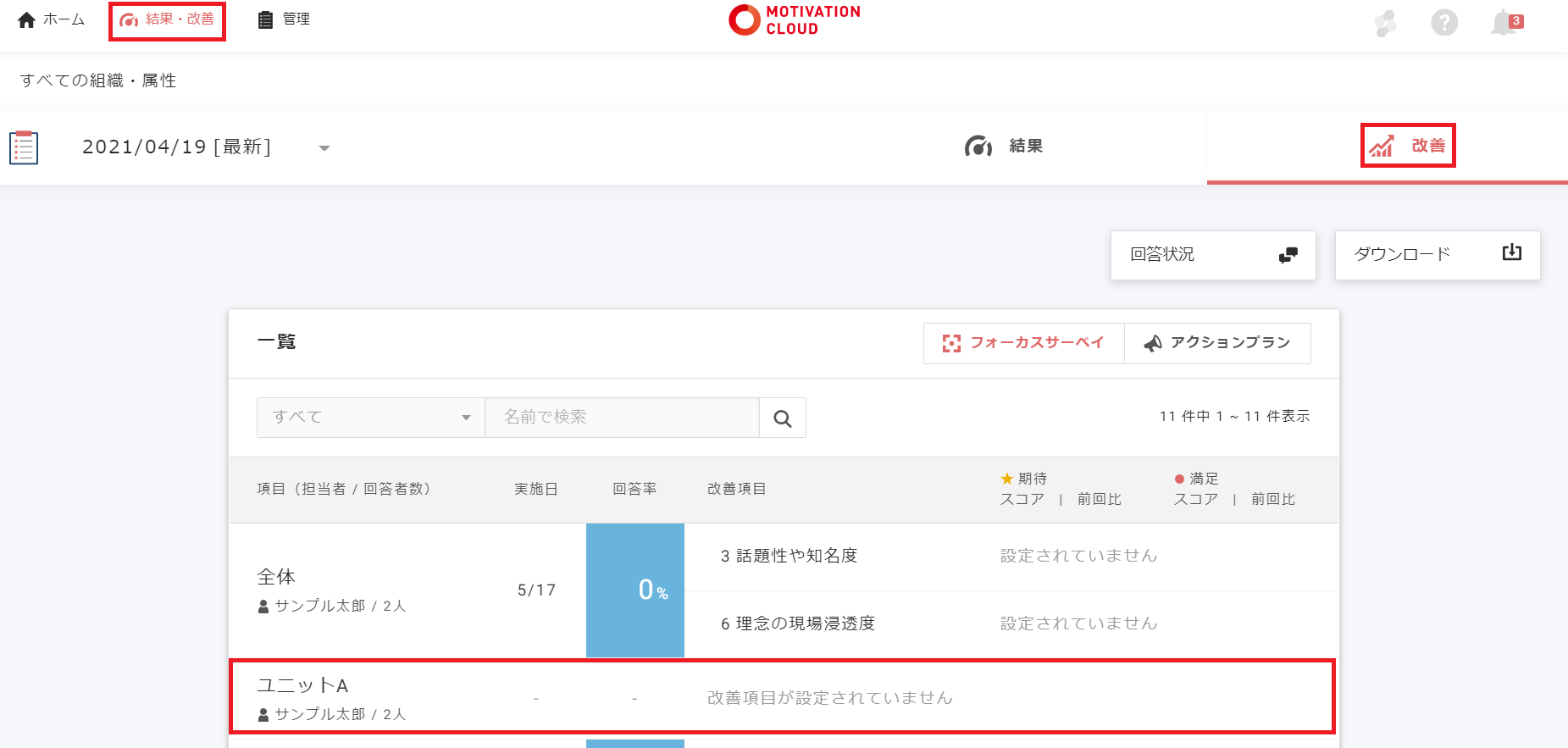Open the notification bell with badge

click(x=1504, y=23)
